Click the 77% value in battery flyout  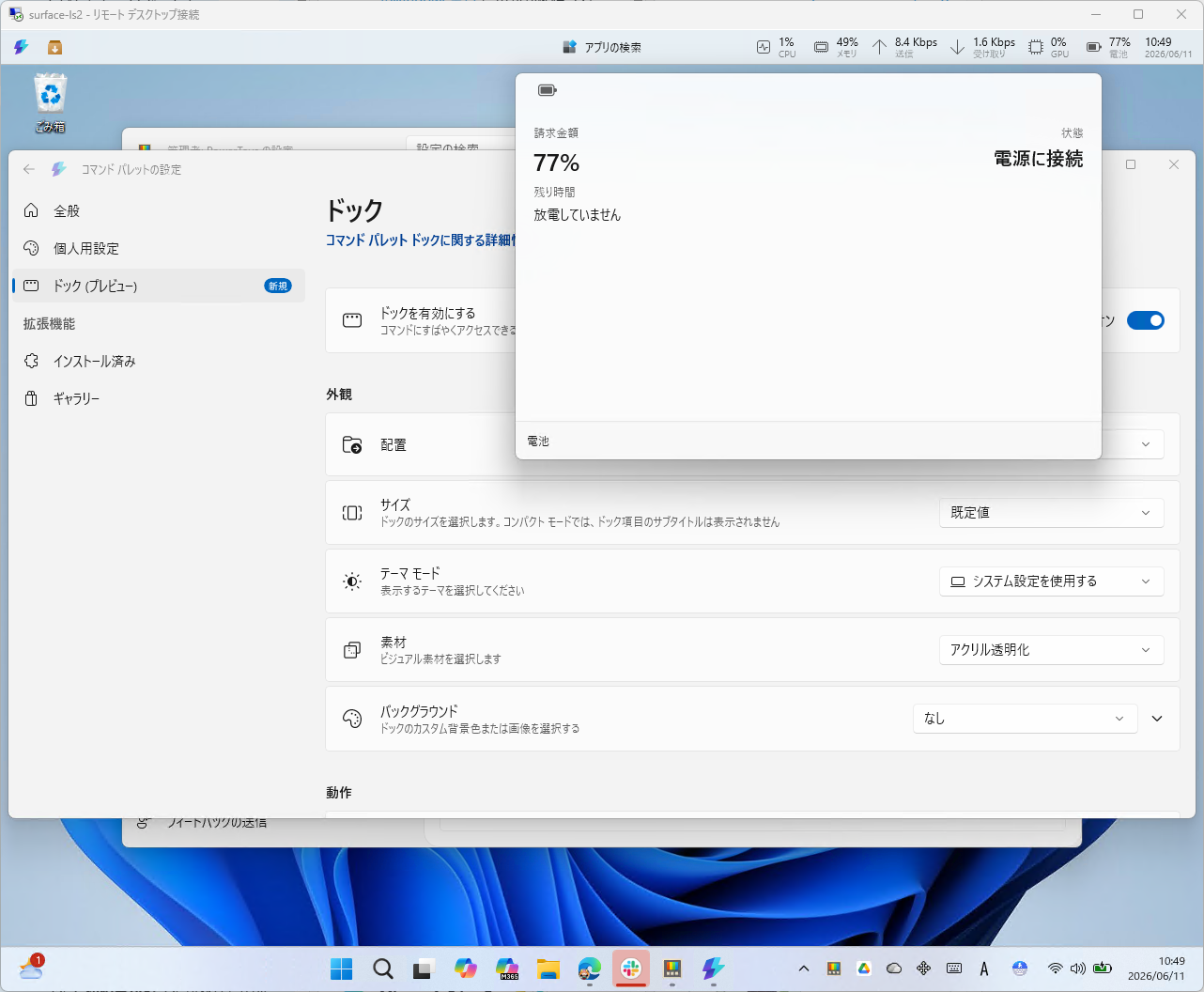[x=556, y=163]
